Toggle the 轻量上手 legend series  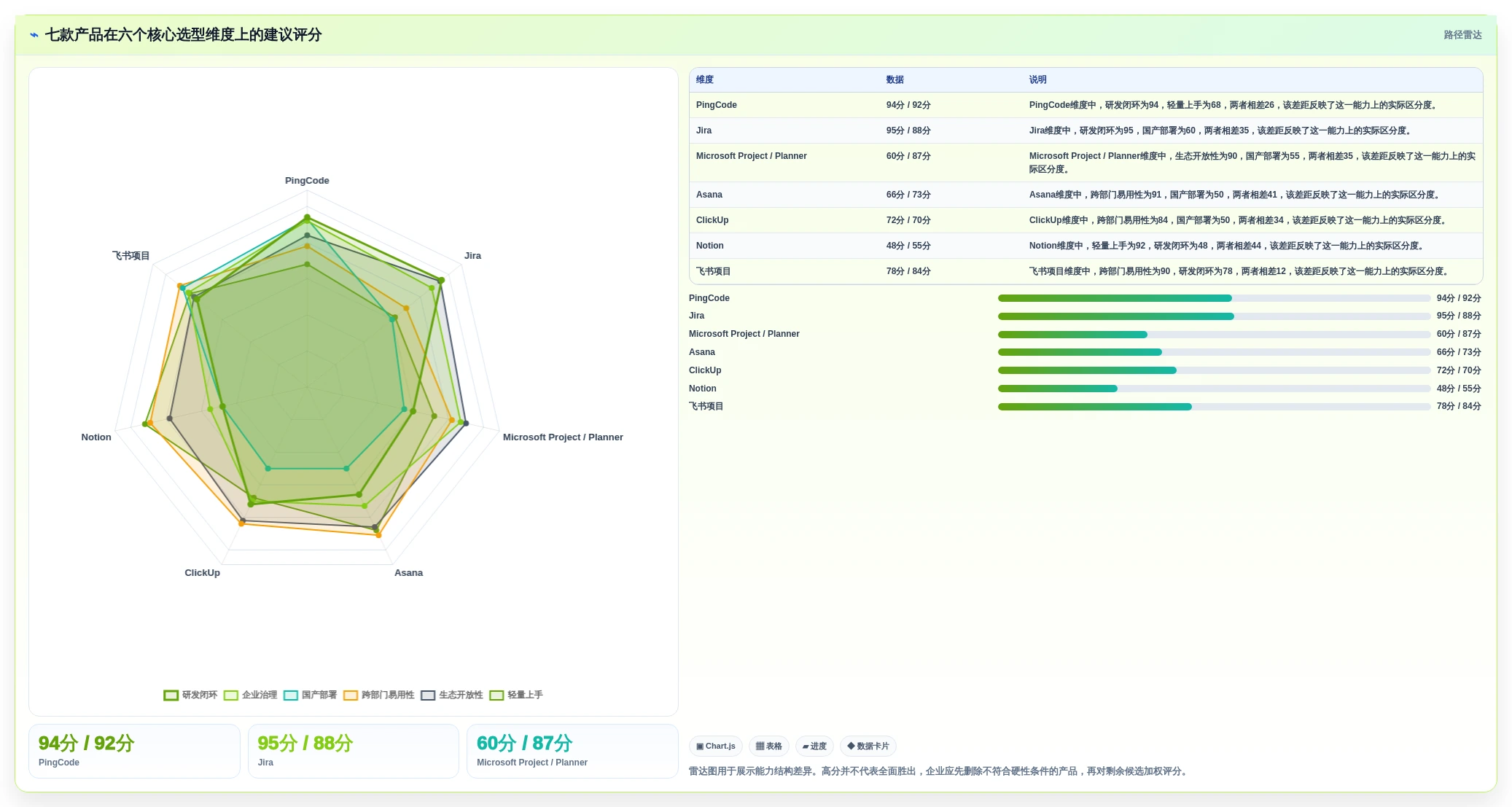[x=516, y=695]
